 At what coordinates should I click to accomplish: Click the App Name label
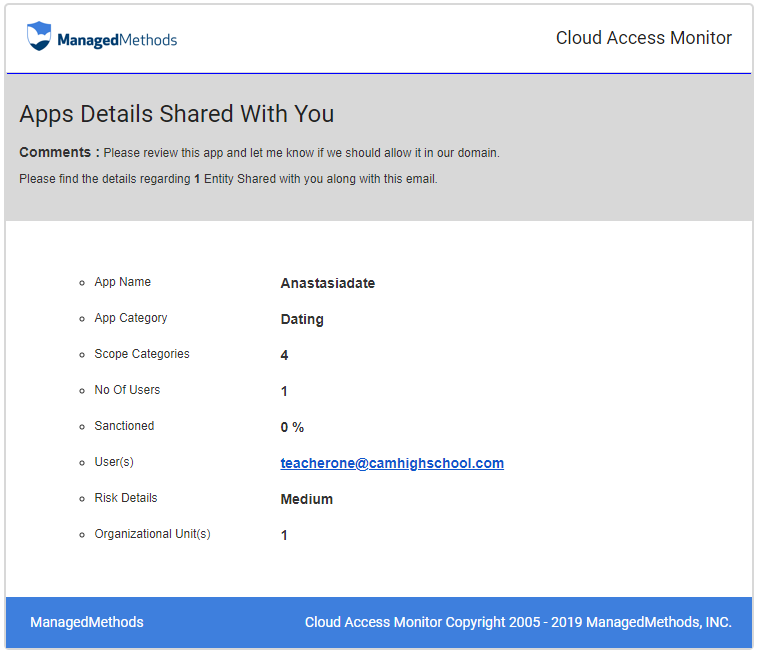122,282
